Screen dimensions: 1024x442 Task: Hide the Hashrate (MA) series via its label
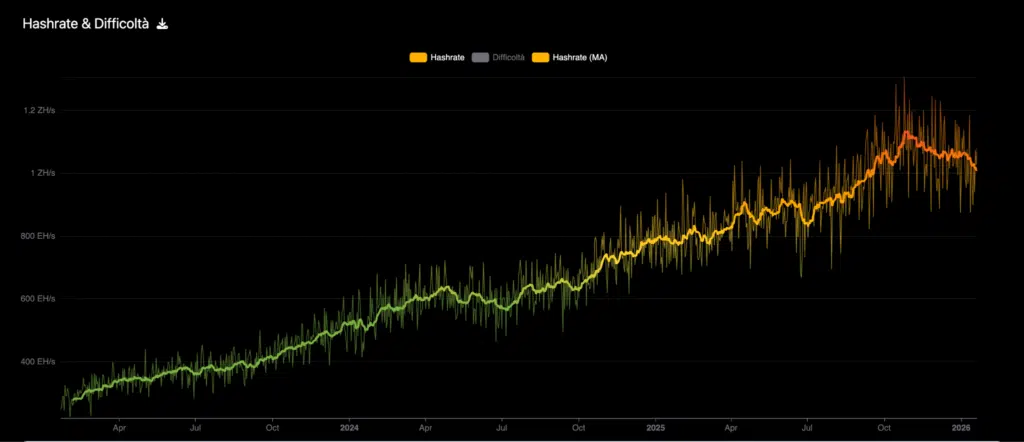pyautogui.click(x=582, y=58)
